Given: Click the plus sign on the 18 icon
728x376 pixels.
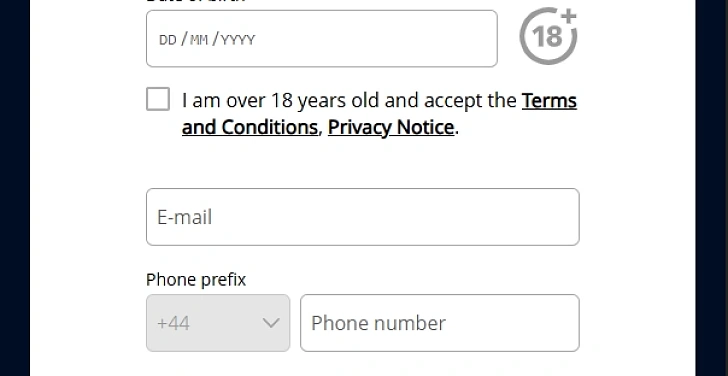Looking at the screenshot, I should coord(568,17).
